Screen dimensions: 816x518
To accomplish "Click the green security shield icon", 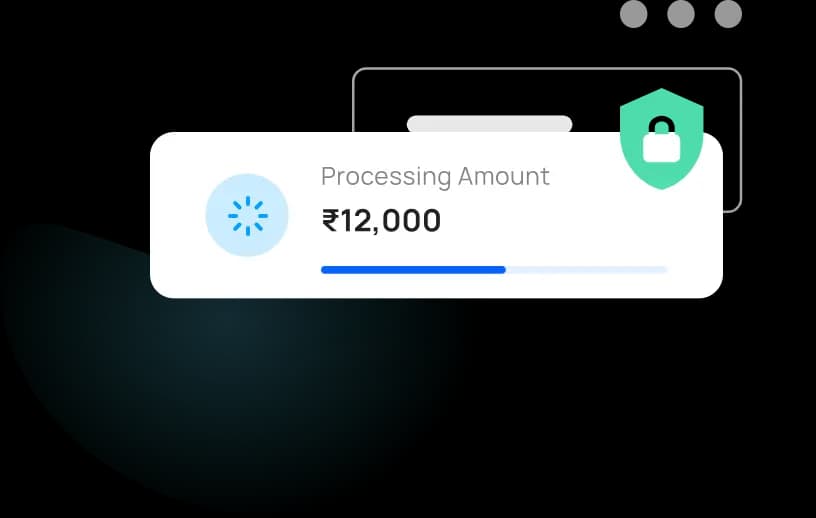I will [661, 139].
